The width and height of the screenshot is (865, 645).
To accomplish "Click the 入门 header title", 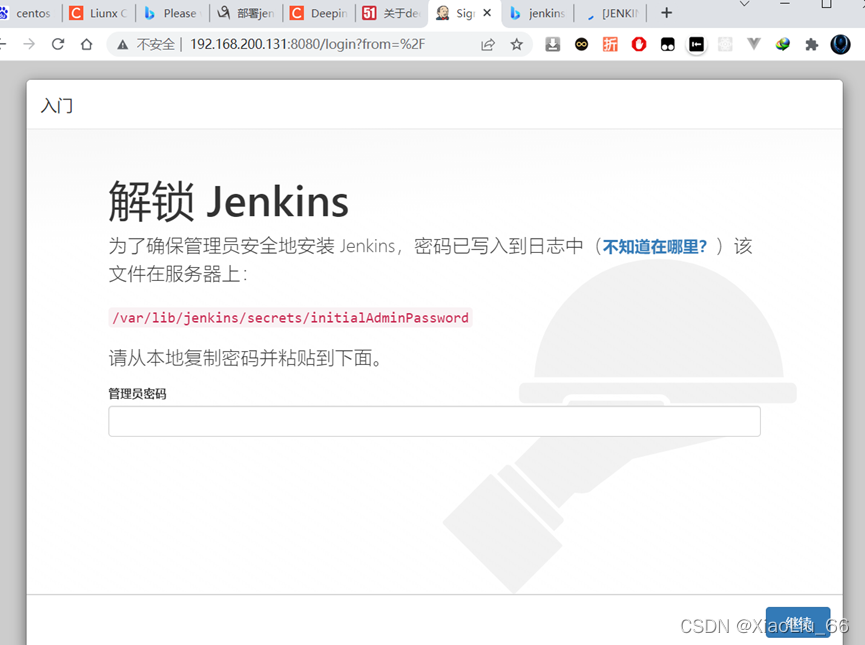I will [x=57, y=105].
